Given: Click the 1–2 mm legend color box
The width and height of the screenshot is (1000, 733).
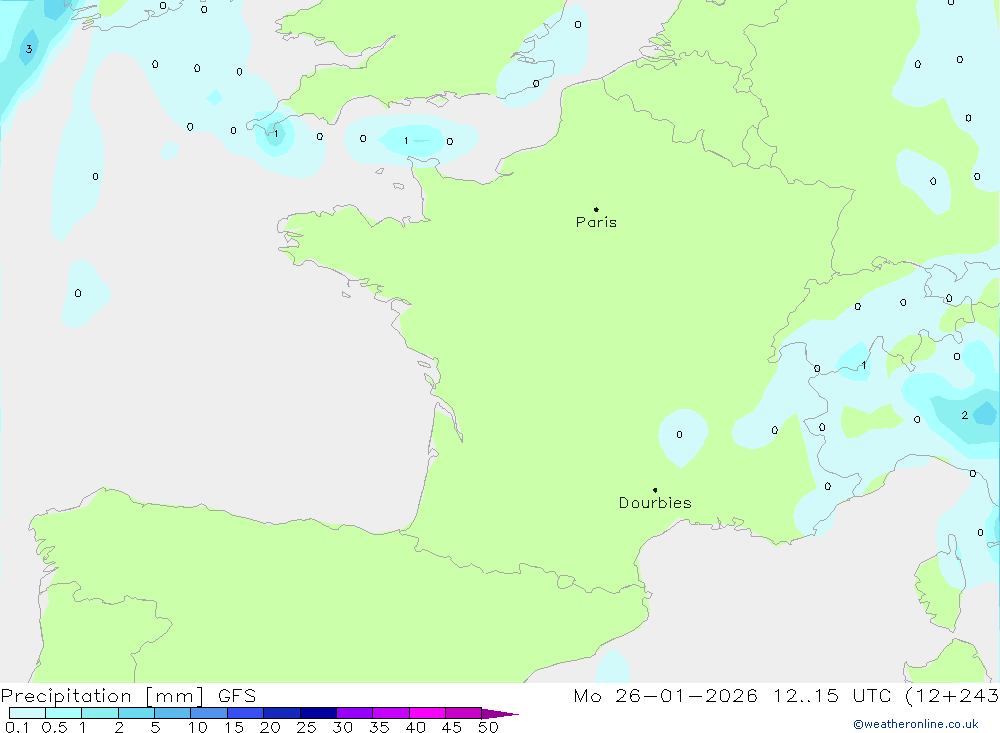Looking at the screenshot, I should [x=100, y=713].
